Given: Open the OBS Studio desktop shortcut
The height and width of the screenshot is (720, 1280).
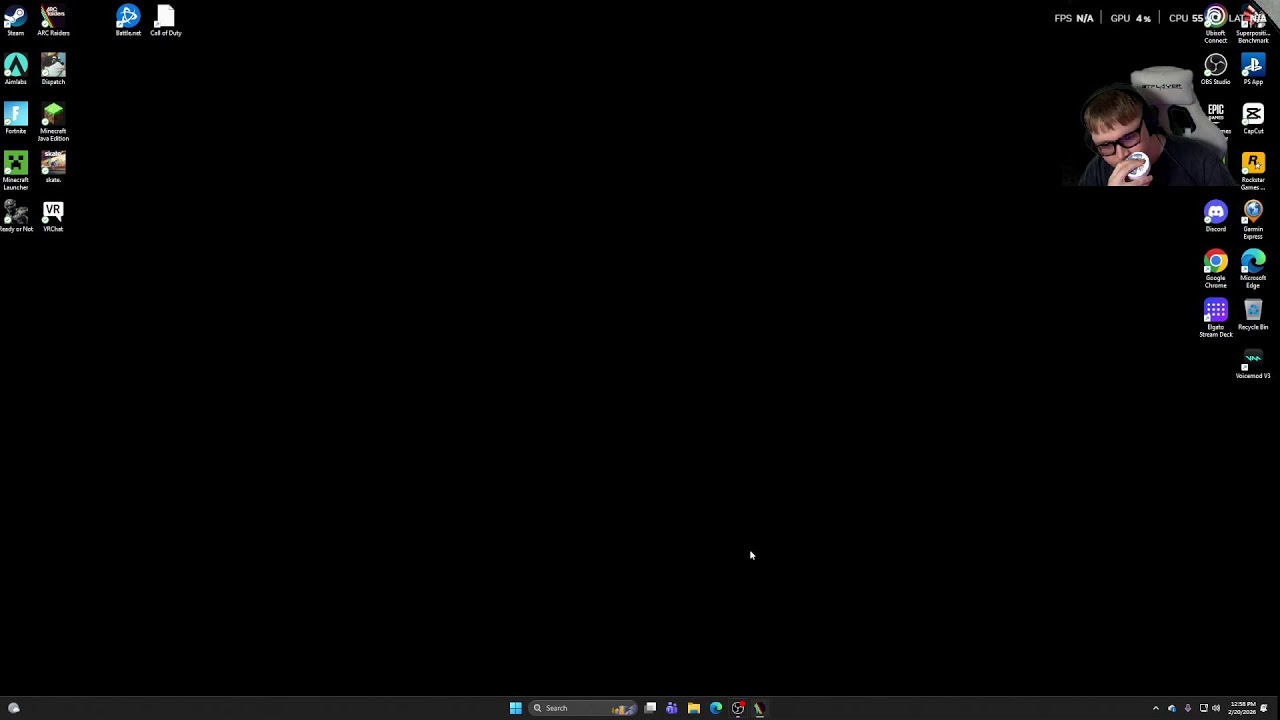Looking at the screenshot, I should pos(1215,69).
